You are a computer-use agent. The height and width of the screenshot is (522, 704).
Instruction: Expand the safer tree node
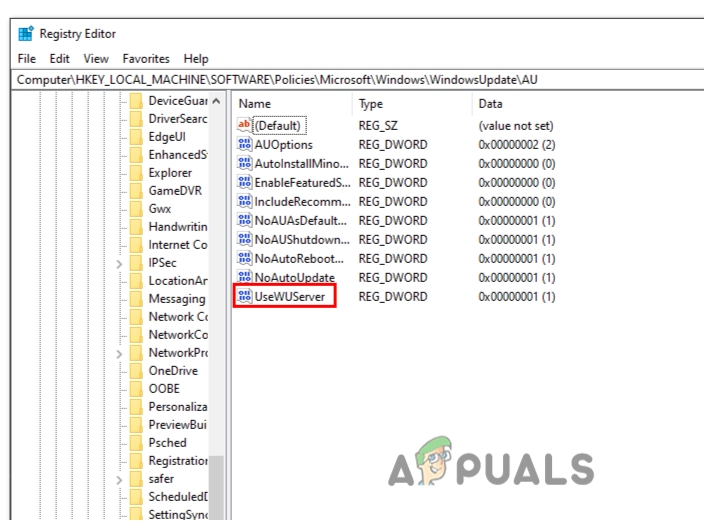[x=119, y=480]
